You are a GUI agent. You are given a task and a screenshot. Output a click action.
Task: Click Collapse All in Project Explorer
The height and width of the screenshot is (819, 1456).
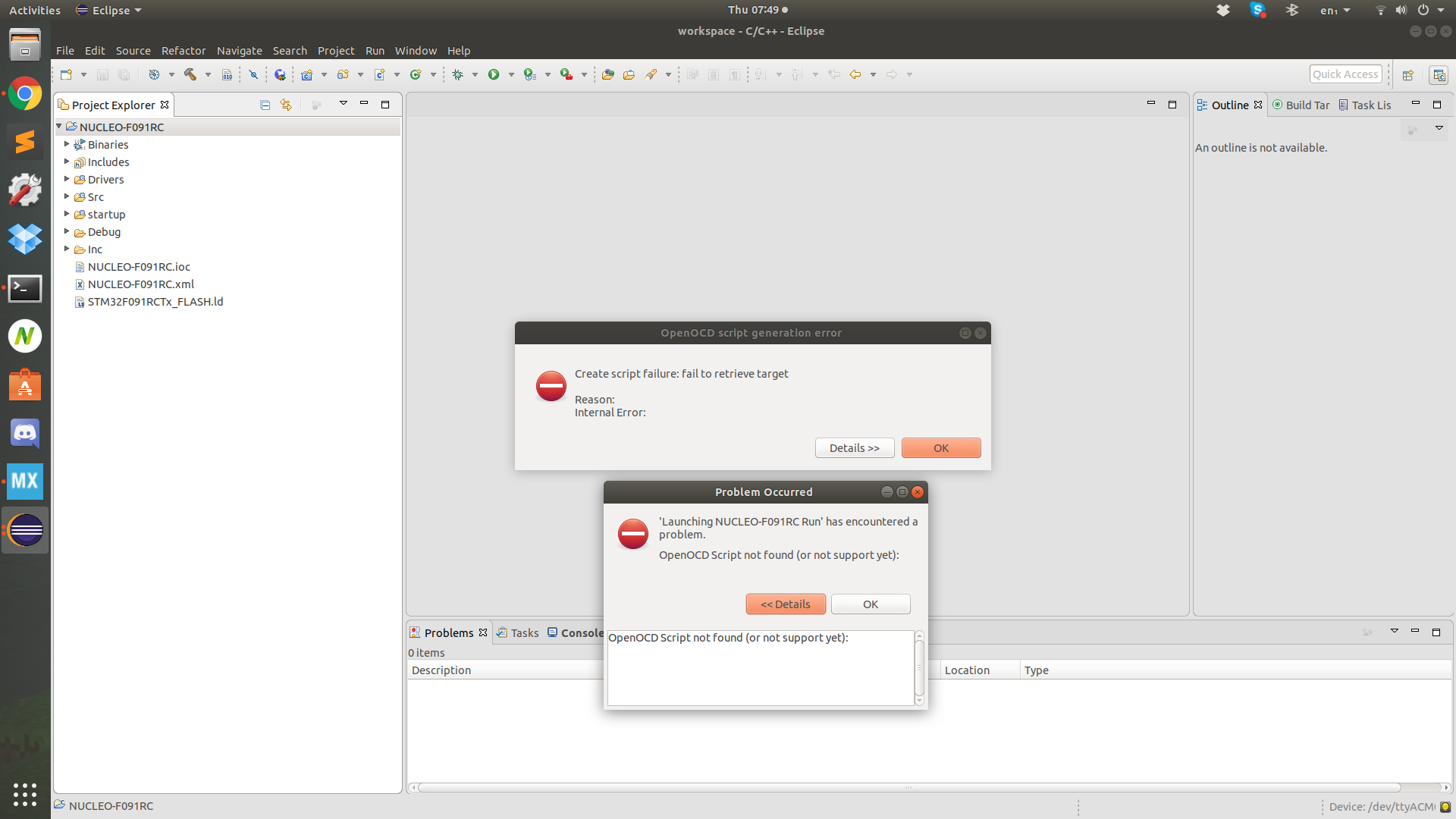[265, 105]
